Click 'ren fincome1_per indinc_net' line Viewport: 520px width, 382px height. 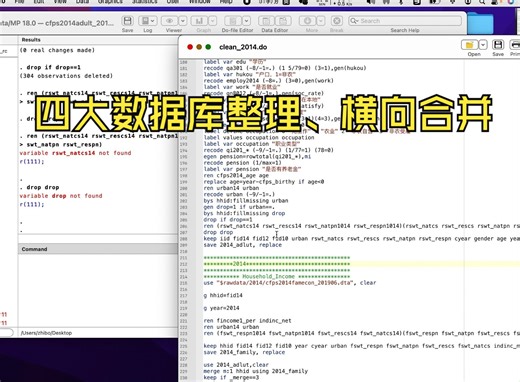[x=248, y=321]
